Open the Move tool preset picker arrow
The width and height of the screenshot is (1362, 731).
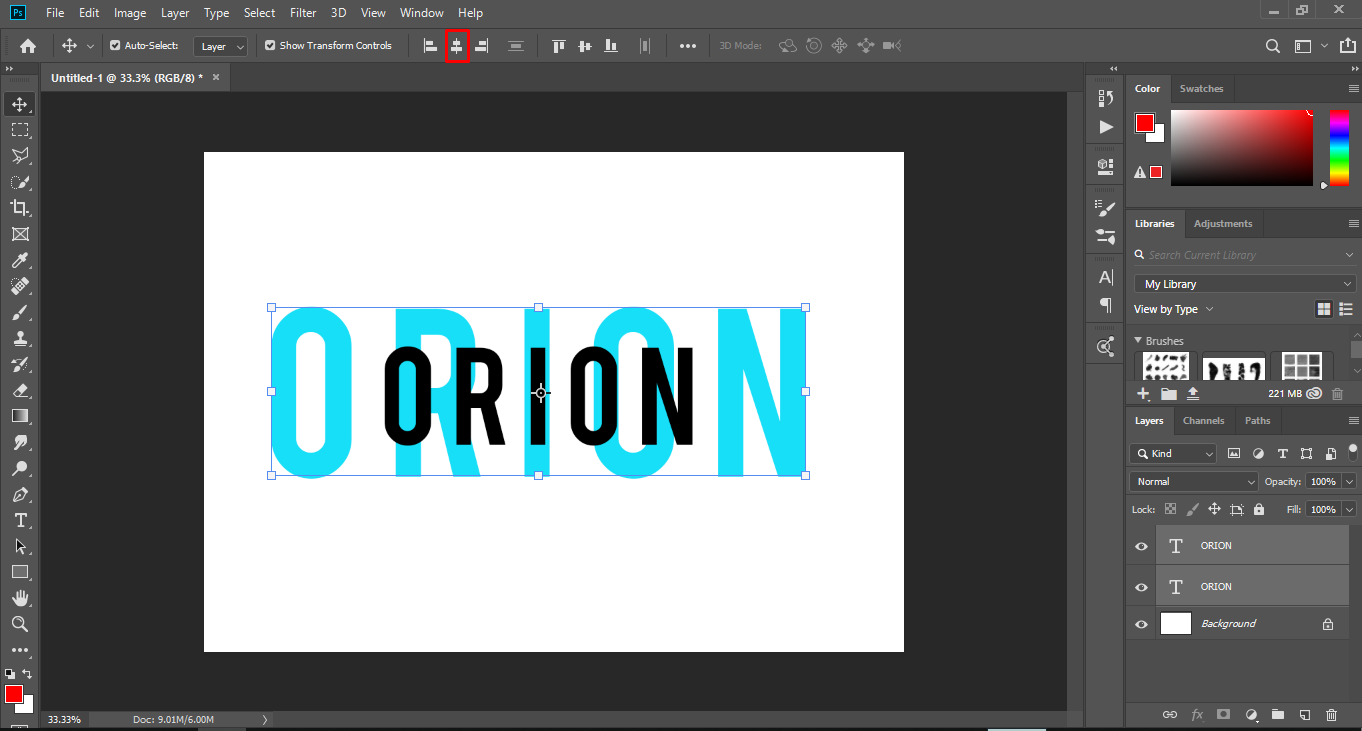point(91,46)
